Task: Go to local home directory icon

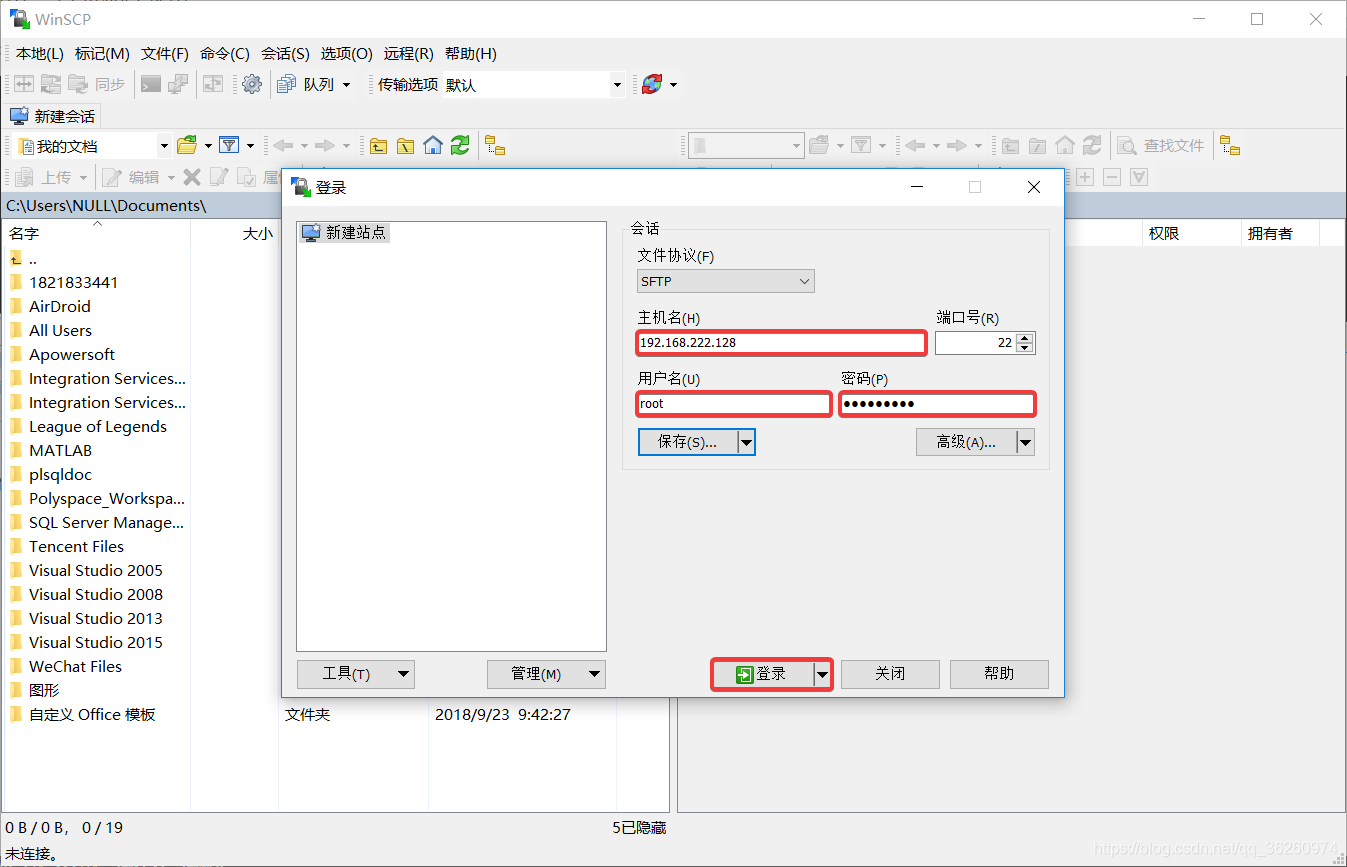Action: point(433,146)
